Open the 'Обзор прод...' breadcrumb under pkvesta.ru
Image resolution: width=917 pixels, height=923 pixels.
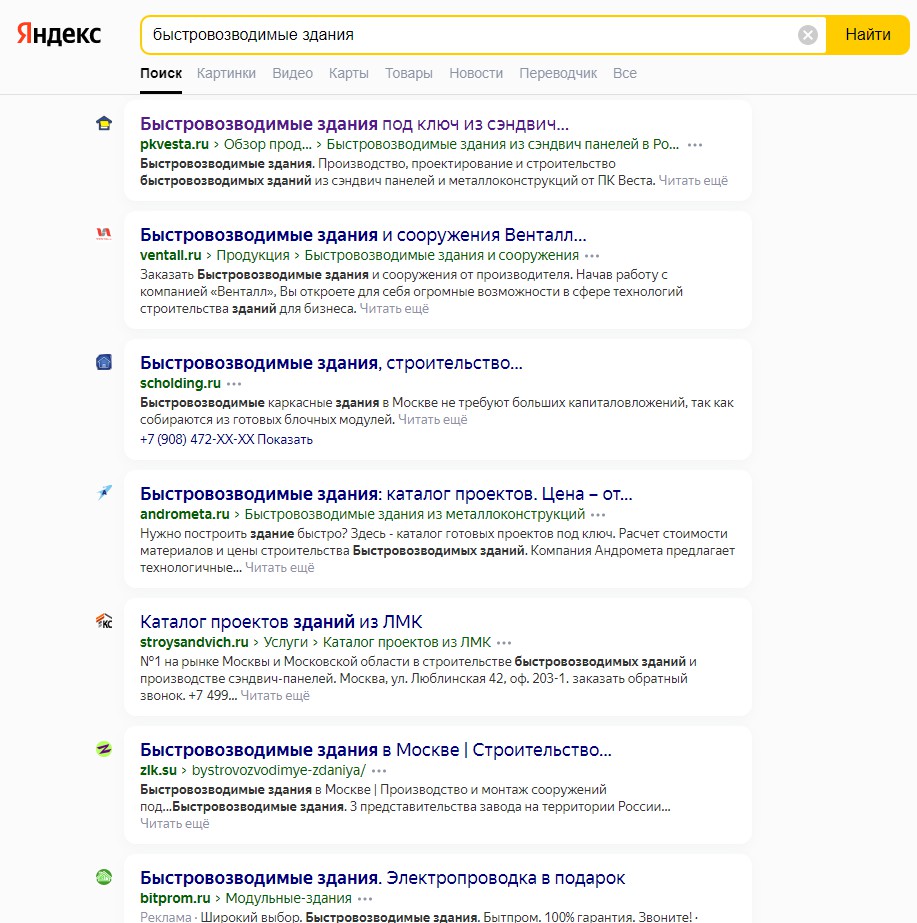268,144
